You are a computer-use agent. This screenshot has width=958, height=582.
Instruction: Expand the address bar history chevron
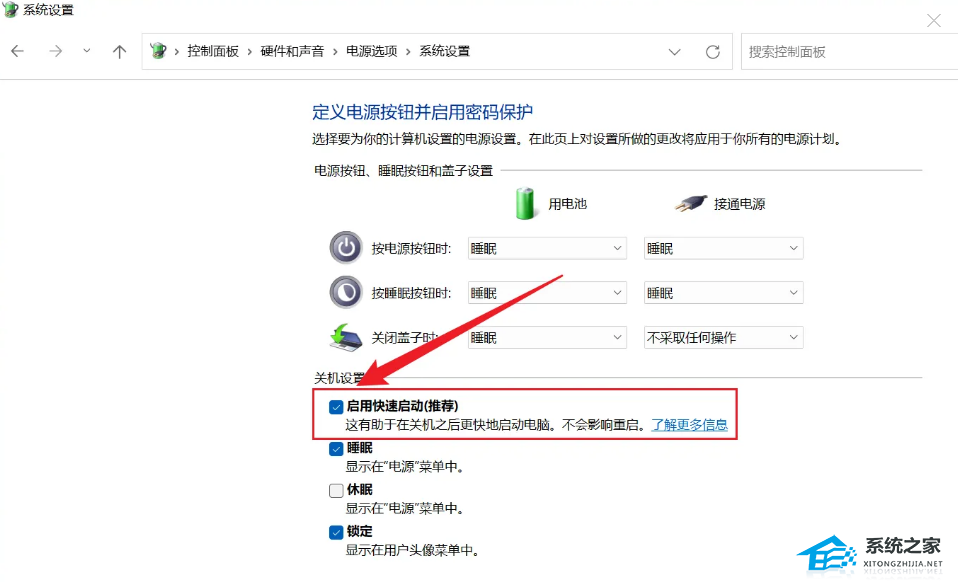[674, 51]
